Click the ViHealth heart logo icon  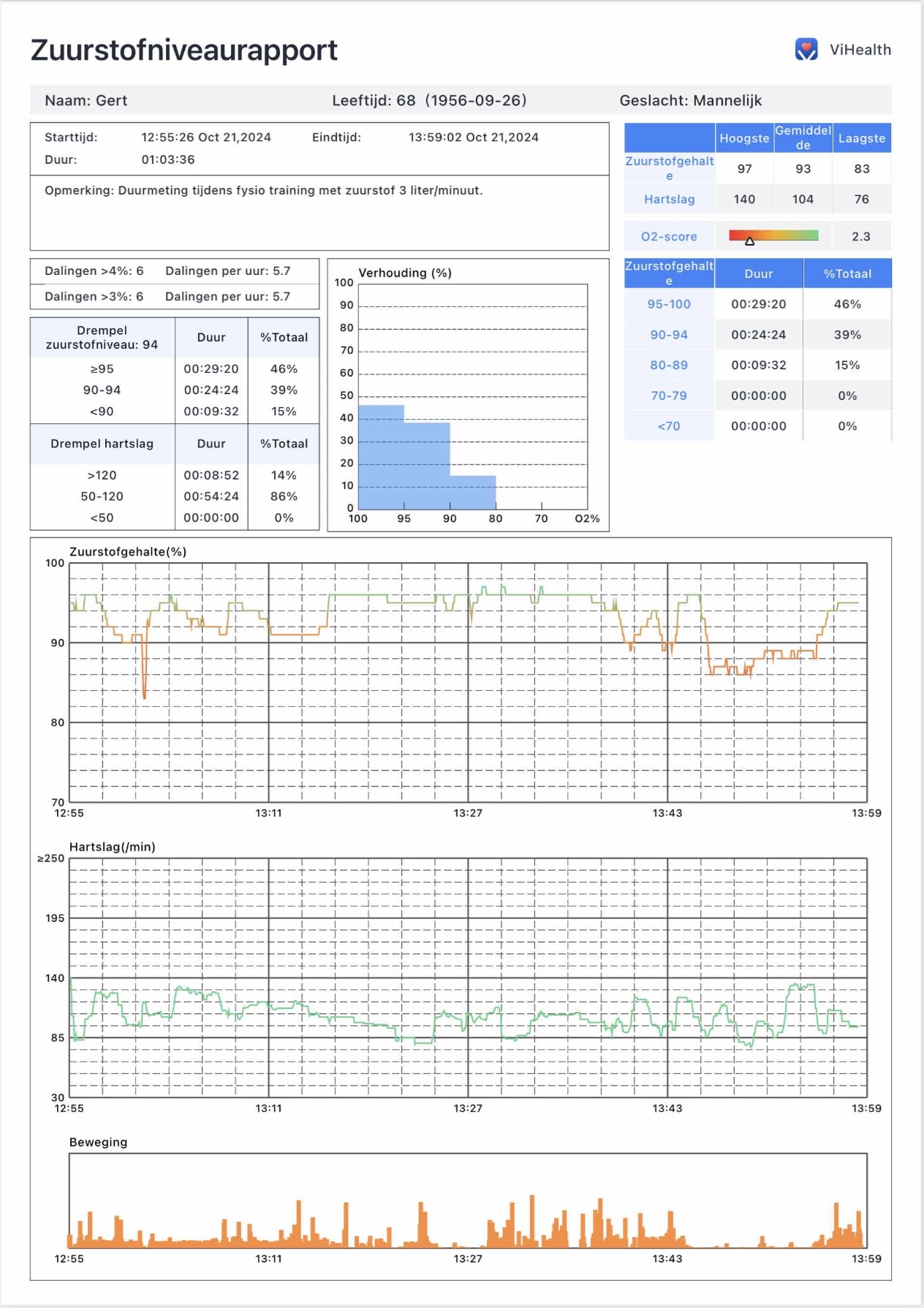coord(806,50)
